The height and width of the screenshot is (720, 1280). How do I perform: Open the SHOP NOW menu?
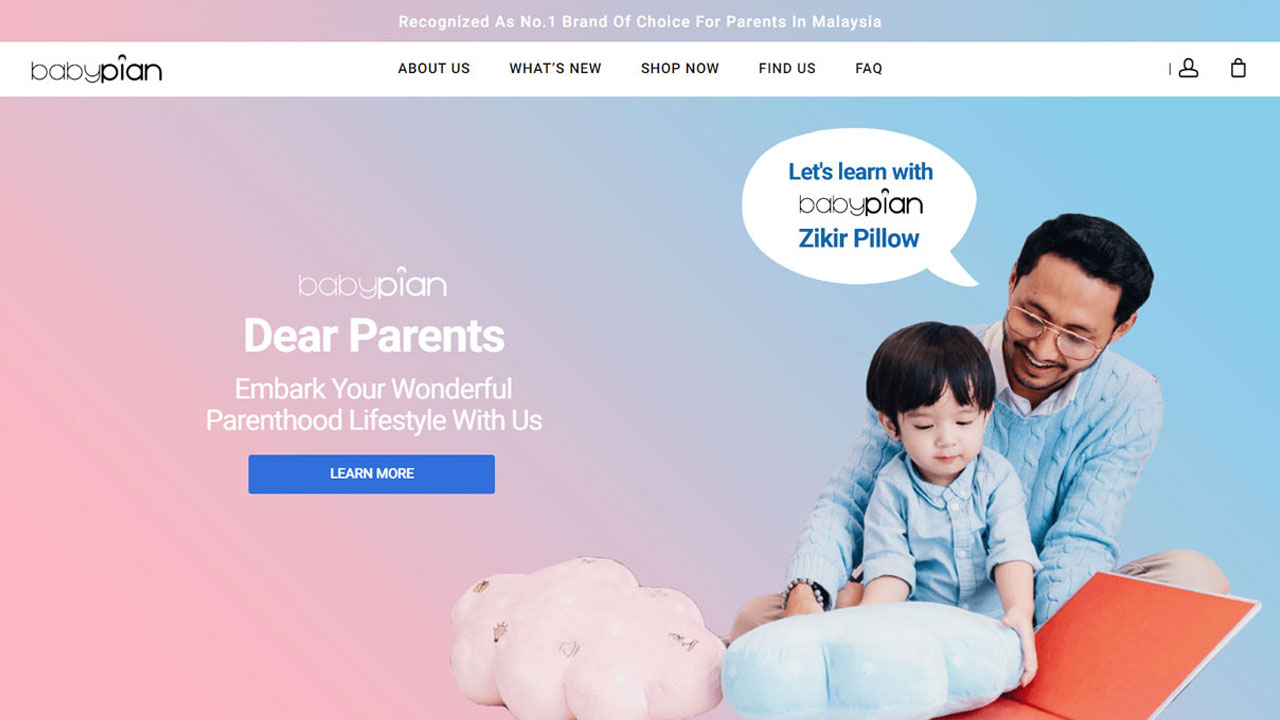680,68
